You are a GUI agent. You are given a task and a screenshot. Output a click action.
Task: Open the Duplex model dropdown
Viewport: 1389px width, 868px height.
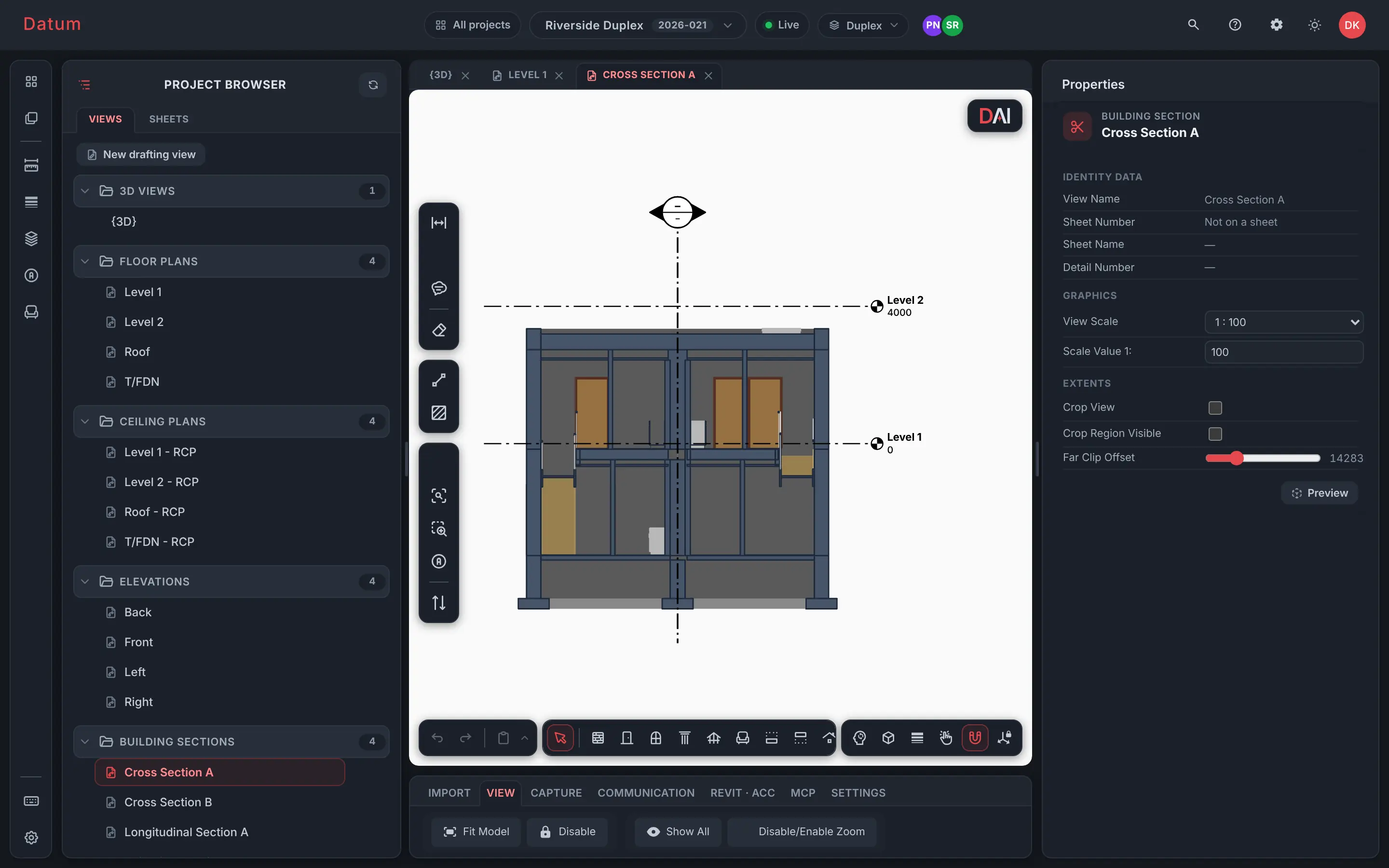tap(863, 25)
